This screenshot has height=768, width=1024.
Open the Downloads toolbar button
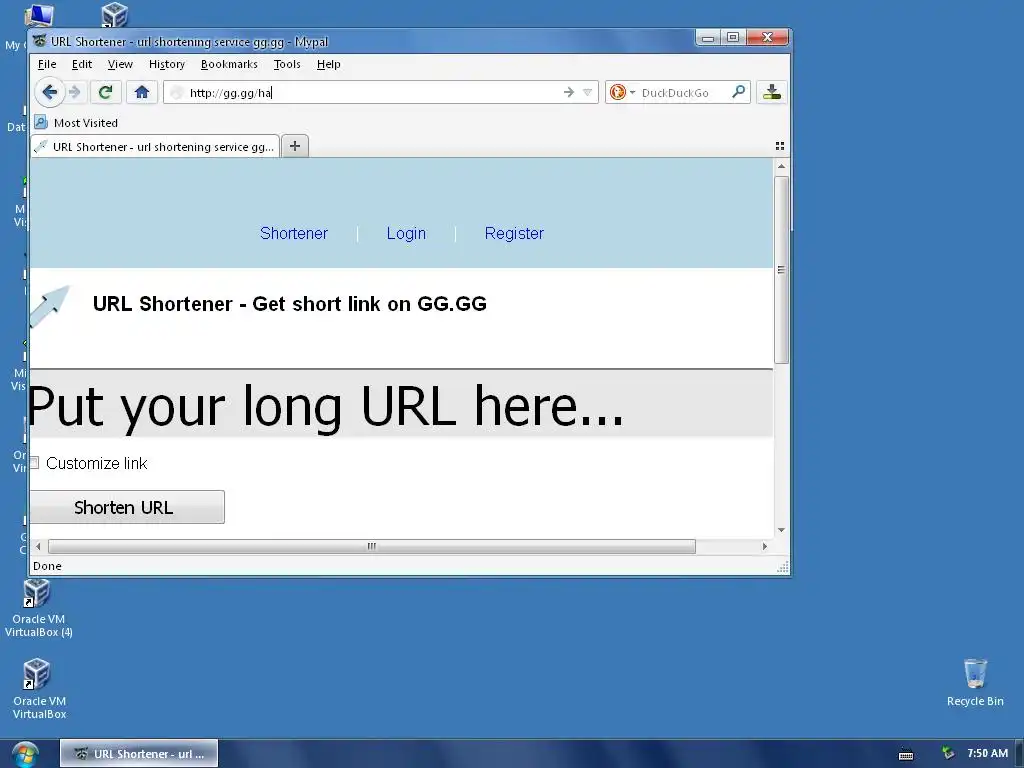(x=772, y=92)
